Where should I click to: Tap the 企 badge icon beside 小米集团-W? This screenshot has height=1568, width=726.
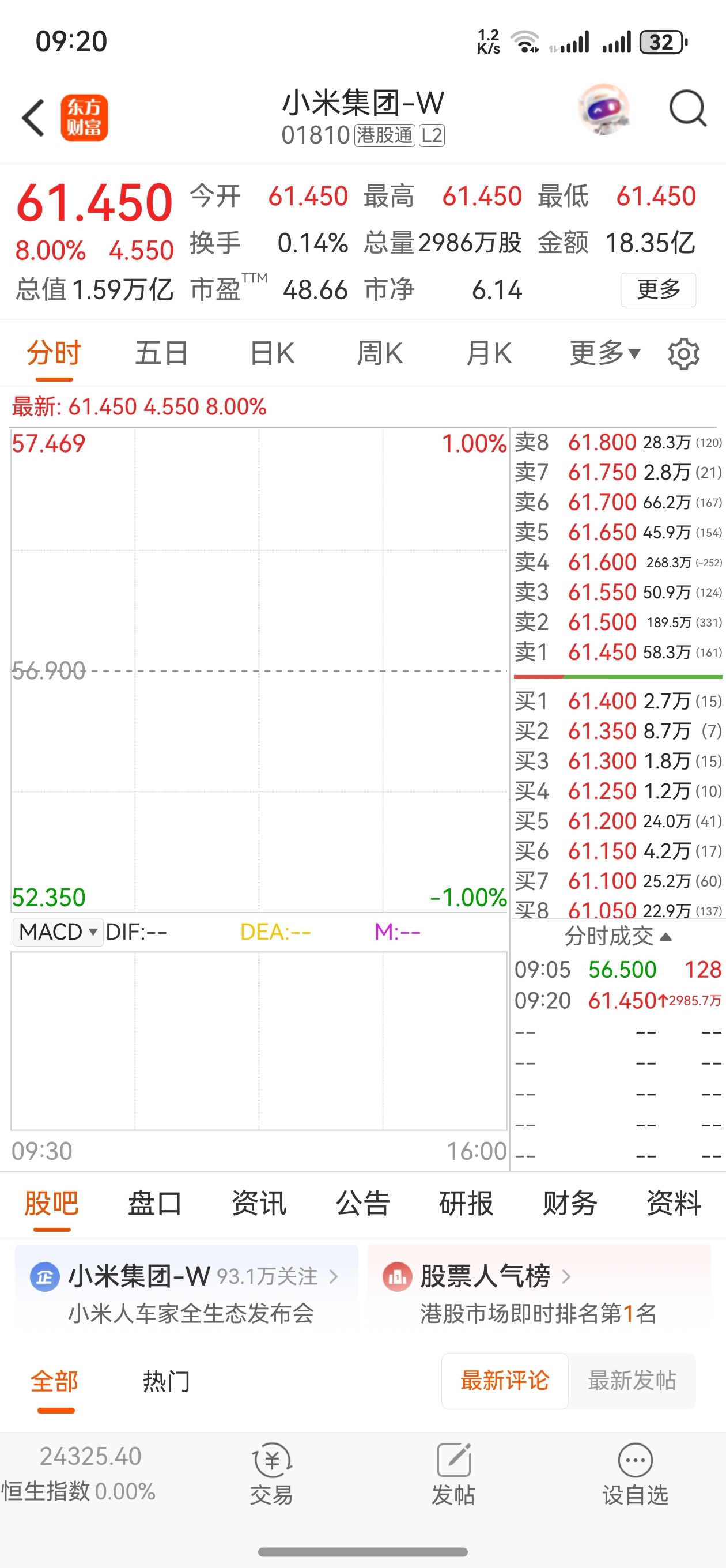(44, 1276)
